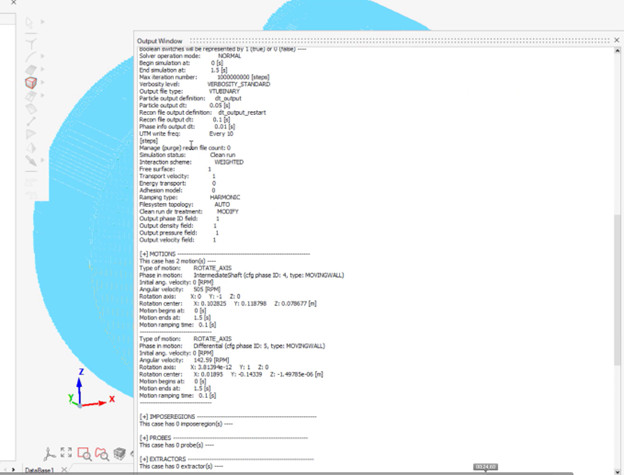Open the shaded cube display-style icon

tap(120, 453)
